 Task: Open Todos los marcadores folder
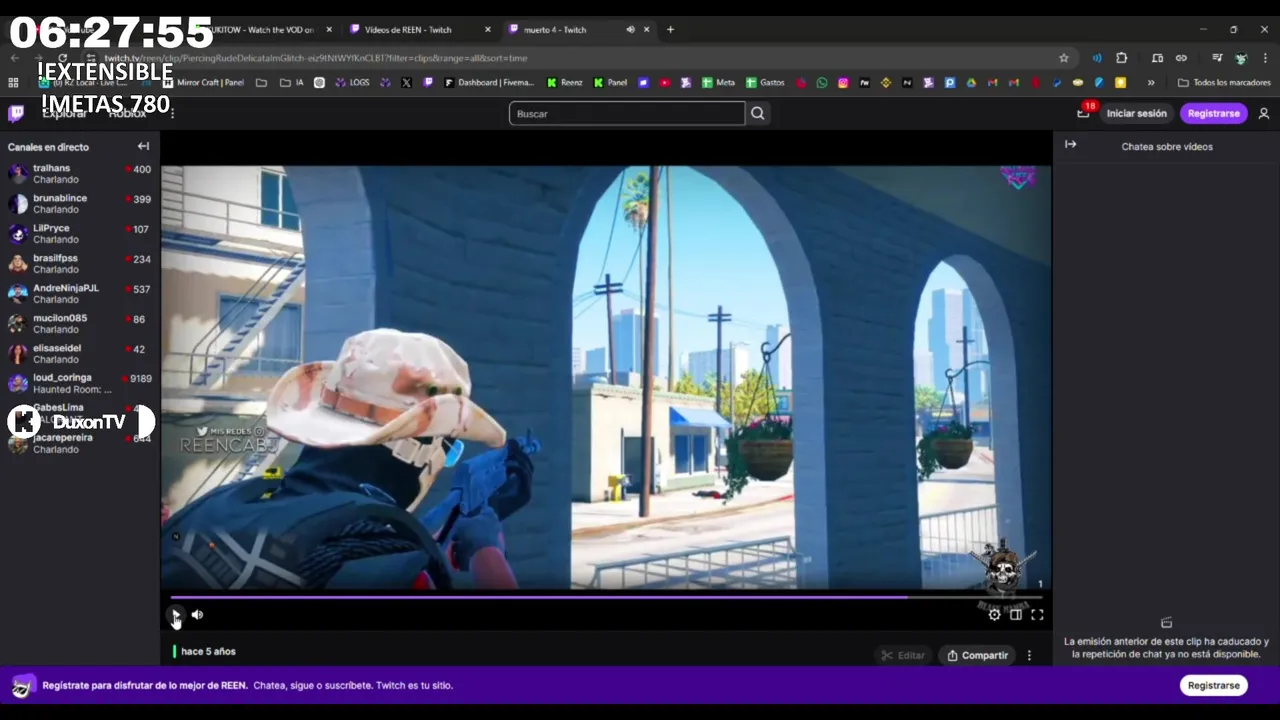pyautogui.click(x=1224, y=83)
